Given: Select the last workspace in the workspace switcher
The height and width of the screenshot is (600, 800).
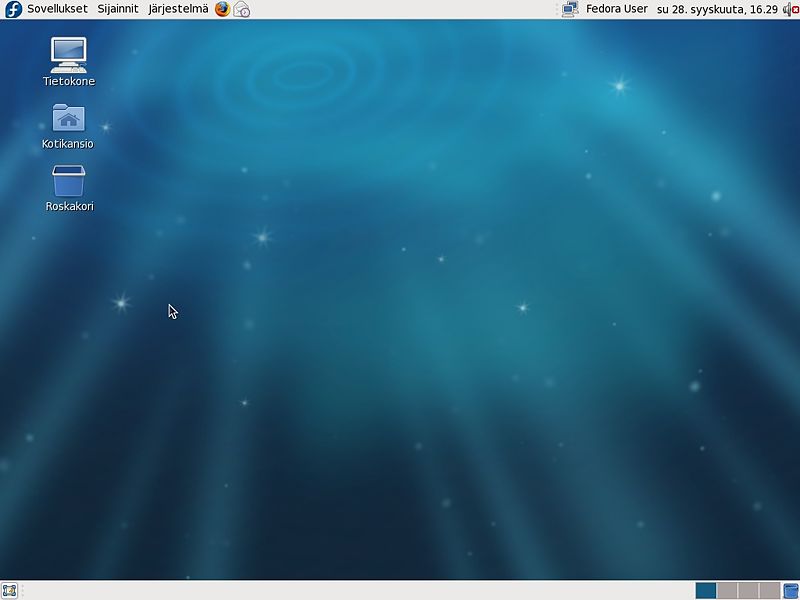Looking at the screenshot, I should tap(768, 590).
